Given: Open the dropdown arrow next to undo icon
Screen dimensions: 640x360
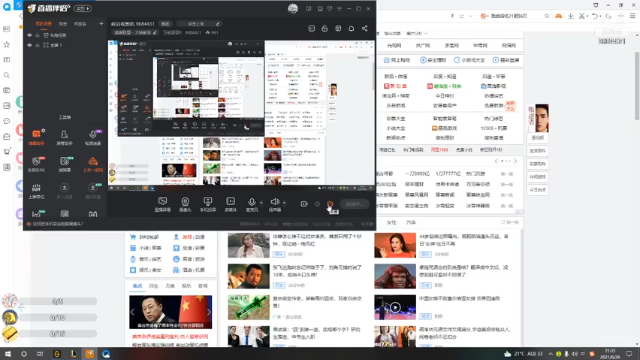Looking at the screenshot, I should (600, 16).
